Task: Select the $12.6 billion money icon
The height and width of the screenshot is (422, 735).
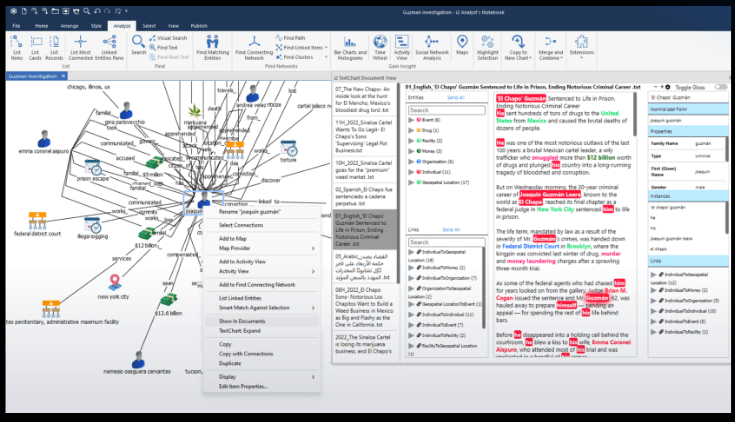Action: tap(169, 300)
